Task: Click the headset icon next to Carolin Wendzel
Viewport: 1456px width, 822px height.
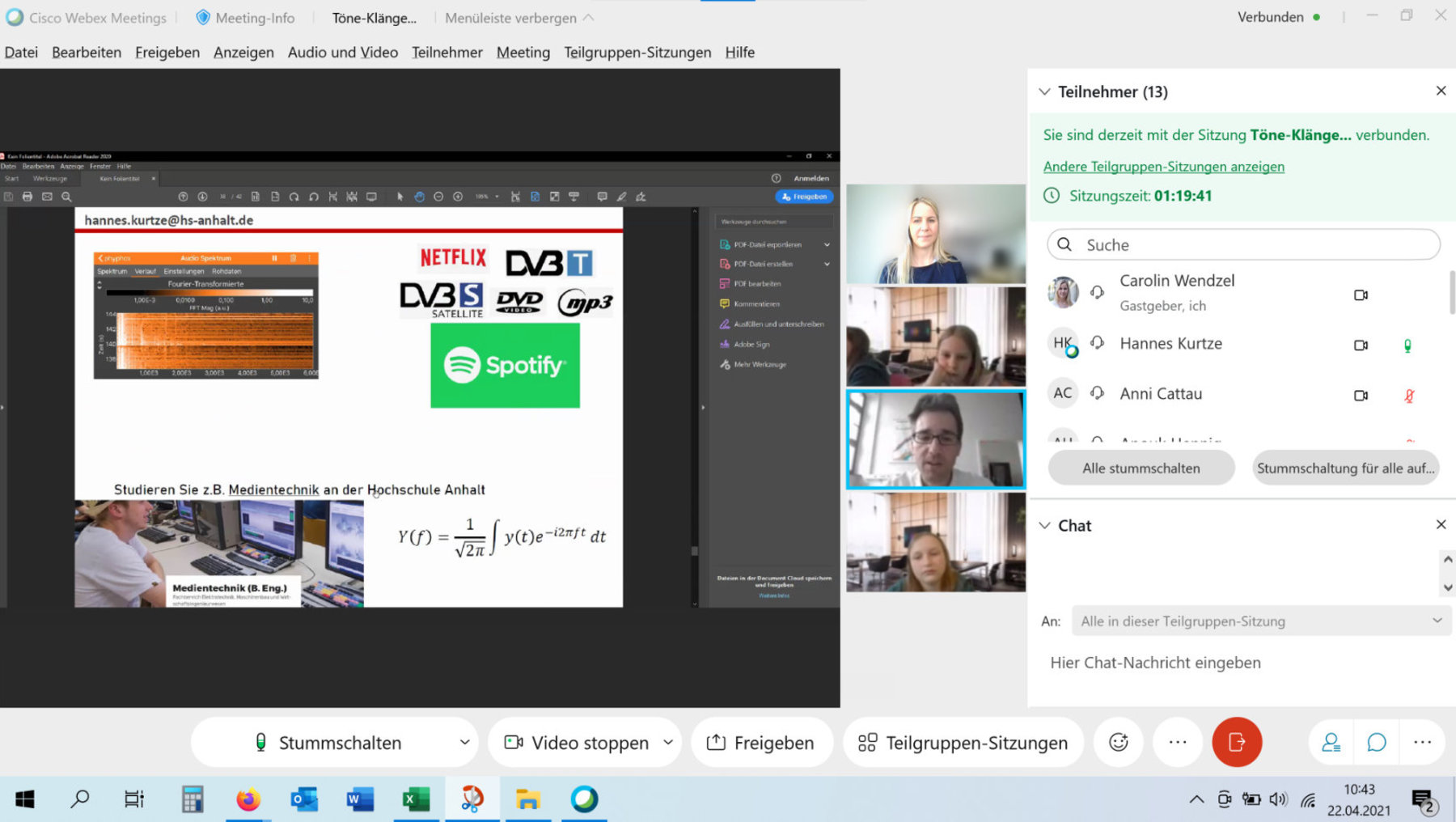Action: [1097, 292]
